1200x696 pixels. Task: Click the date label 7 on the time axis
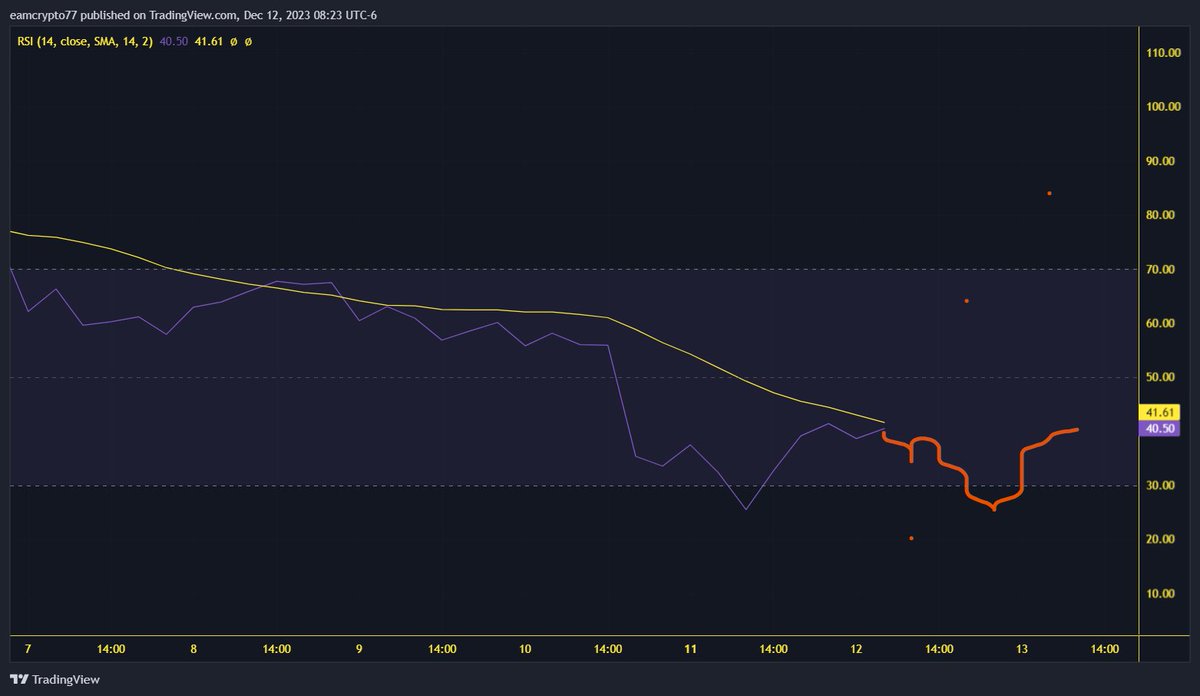(x=28, y=649)
